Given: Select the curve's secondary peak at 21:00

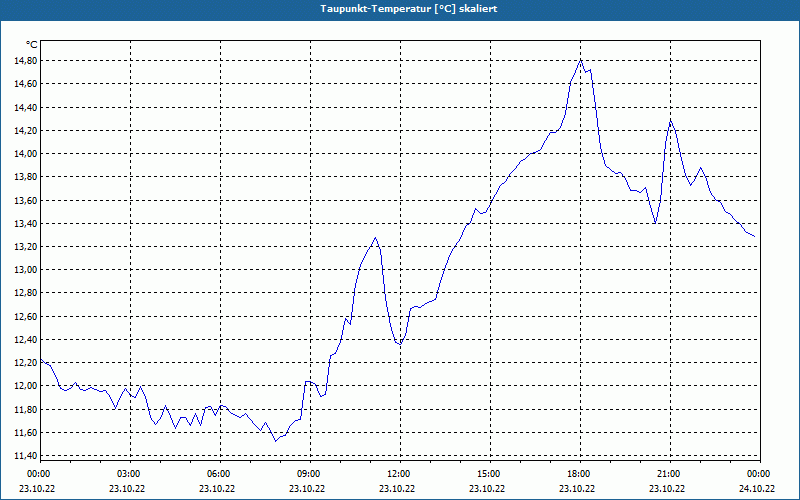Looking at the screenshot, I should tap(670, 120).
